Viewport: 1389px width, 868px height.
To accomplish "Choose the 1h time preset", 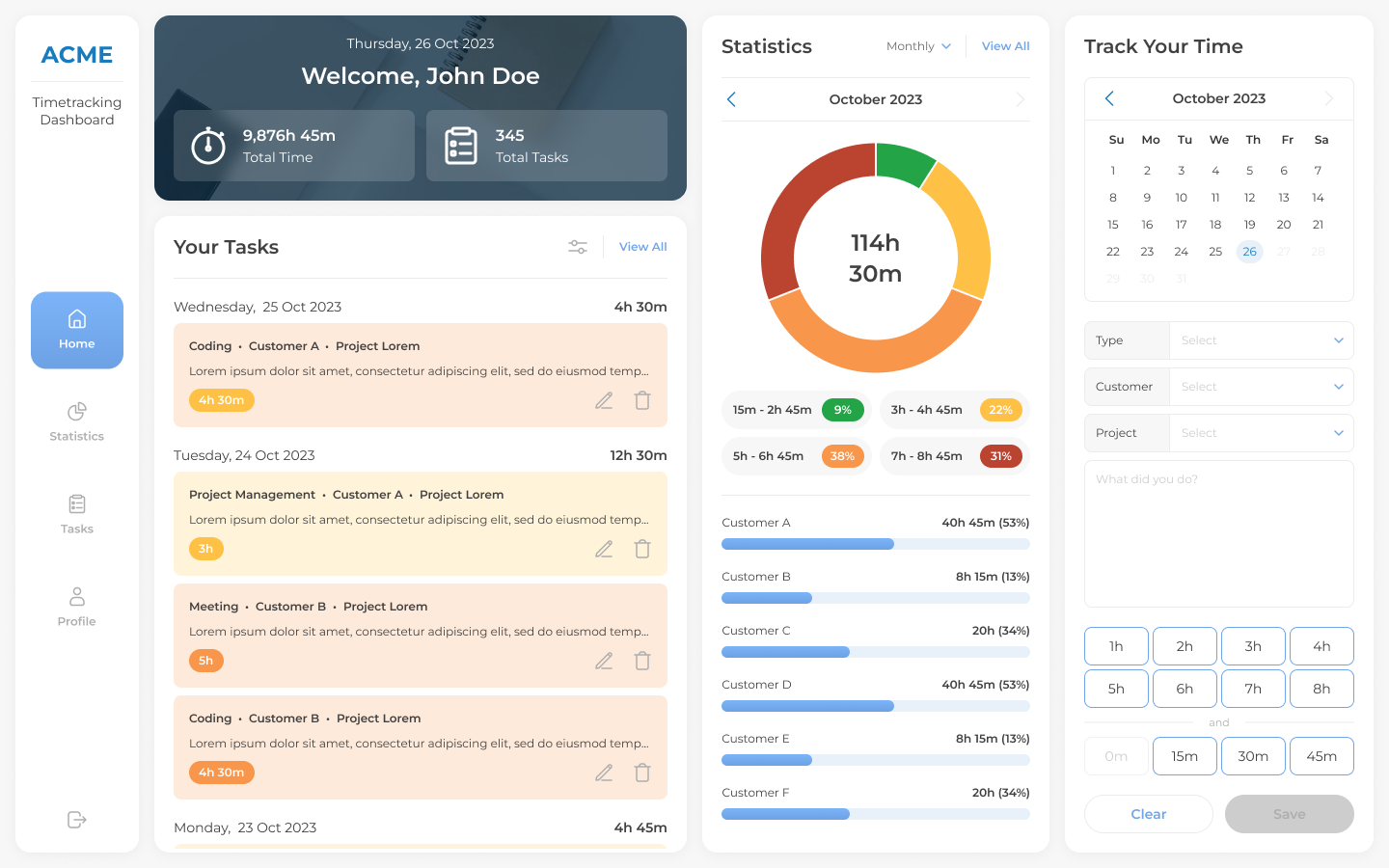I will pos(1116,645).
